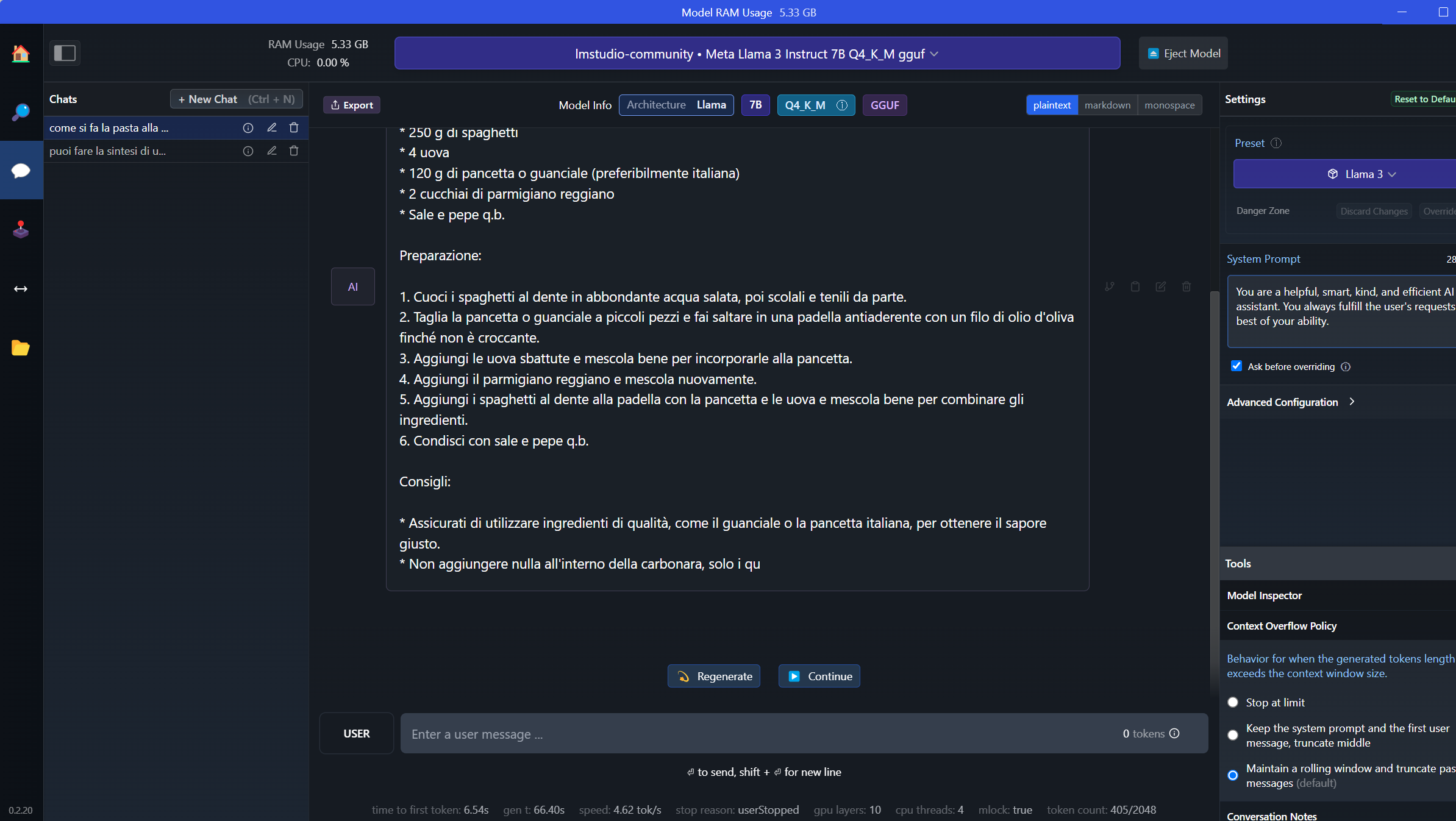Delete the 'come si fa la pasta' chat
The width and height of the screenshot is (1456, 821).
294,127
